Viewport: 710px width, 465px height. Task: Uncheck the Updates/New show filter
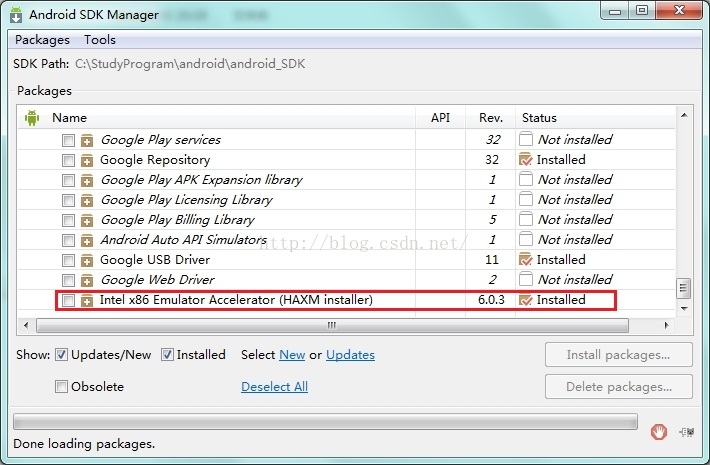coord(61,355)
